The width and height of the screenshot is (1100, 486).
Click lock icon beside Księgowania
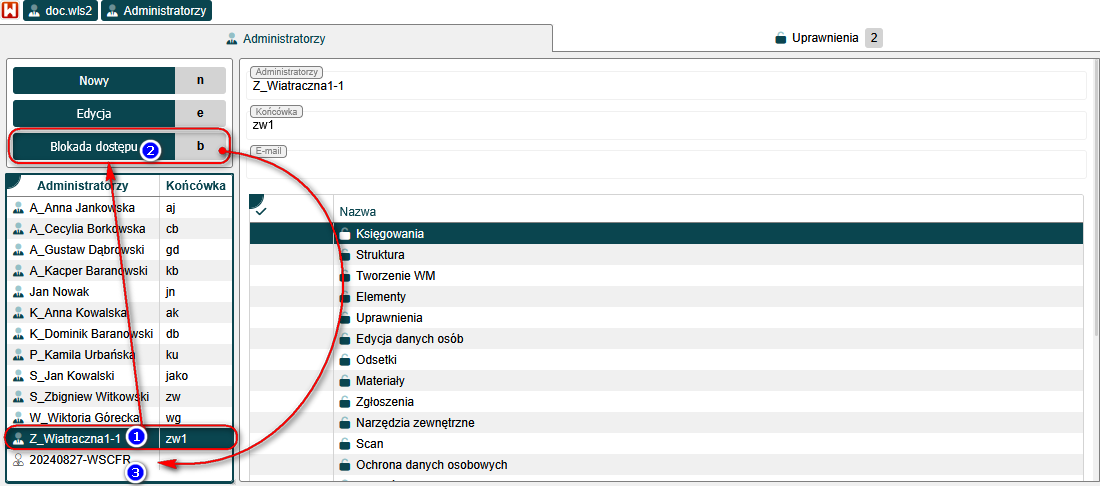coord(344,234)
